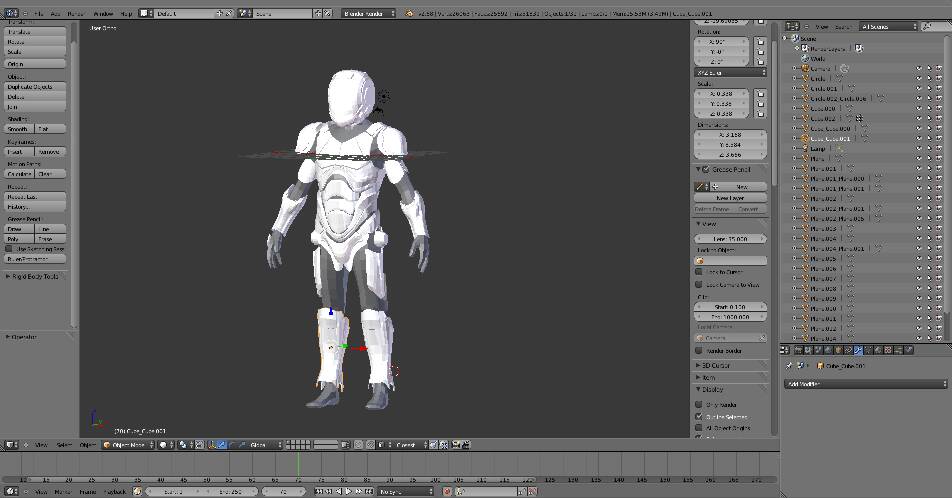This screenshot has width=952, height=498.
Task: Click the World icon in outliner
Action: [x=806, y=58]
